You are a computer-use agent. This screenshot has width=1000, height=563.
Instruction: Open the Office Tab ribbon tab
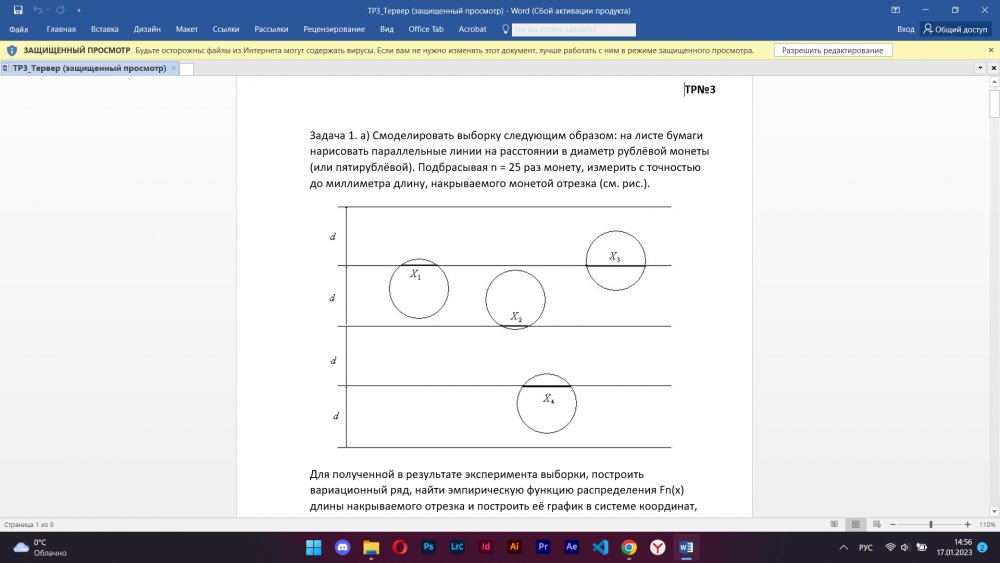(426, 29)
